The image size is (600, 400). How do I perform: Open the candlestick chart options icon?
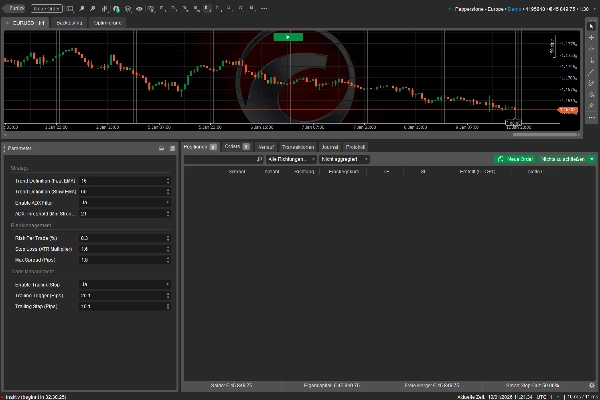104,8
